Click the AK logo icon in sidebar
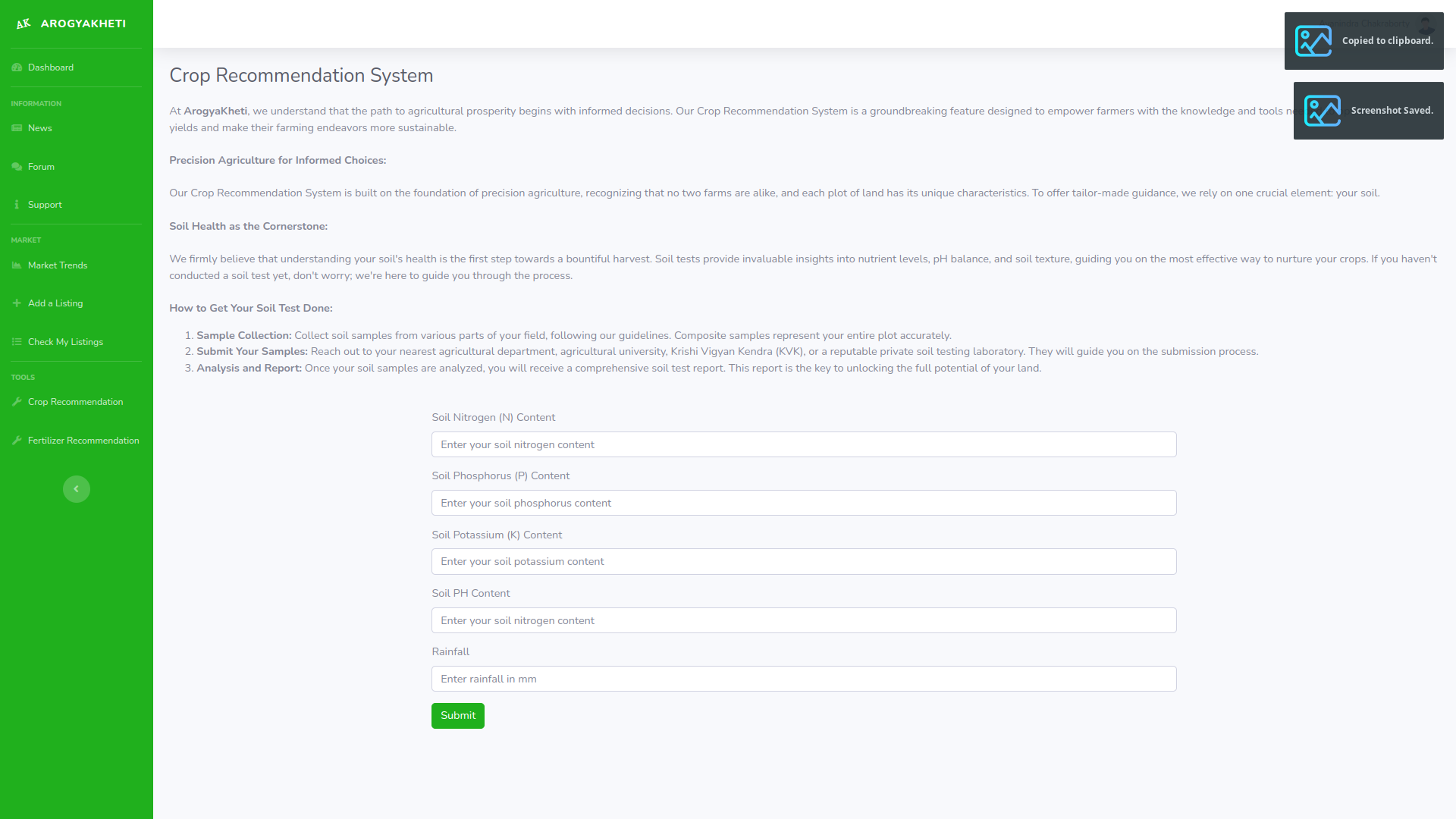This screenshot has width=1456, height=819. [24, 24]
